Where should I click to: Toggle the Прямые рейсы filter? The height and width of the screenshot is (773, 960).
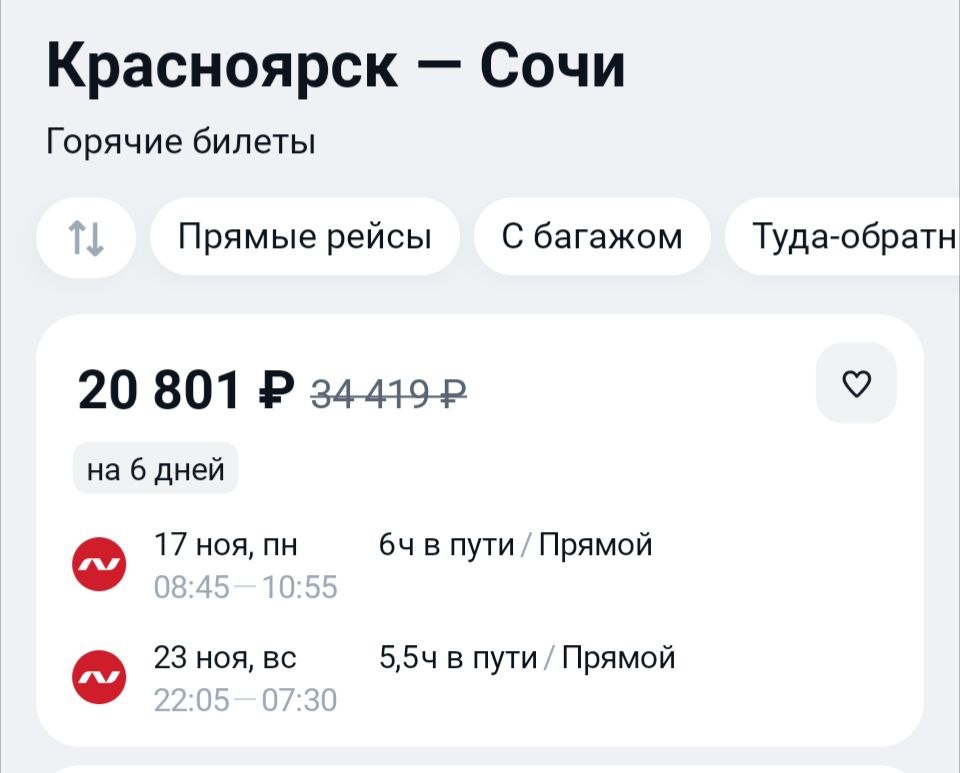pos(305,237)
